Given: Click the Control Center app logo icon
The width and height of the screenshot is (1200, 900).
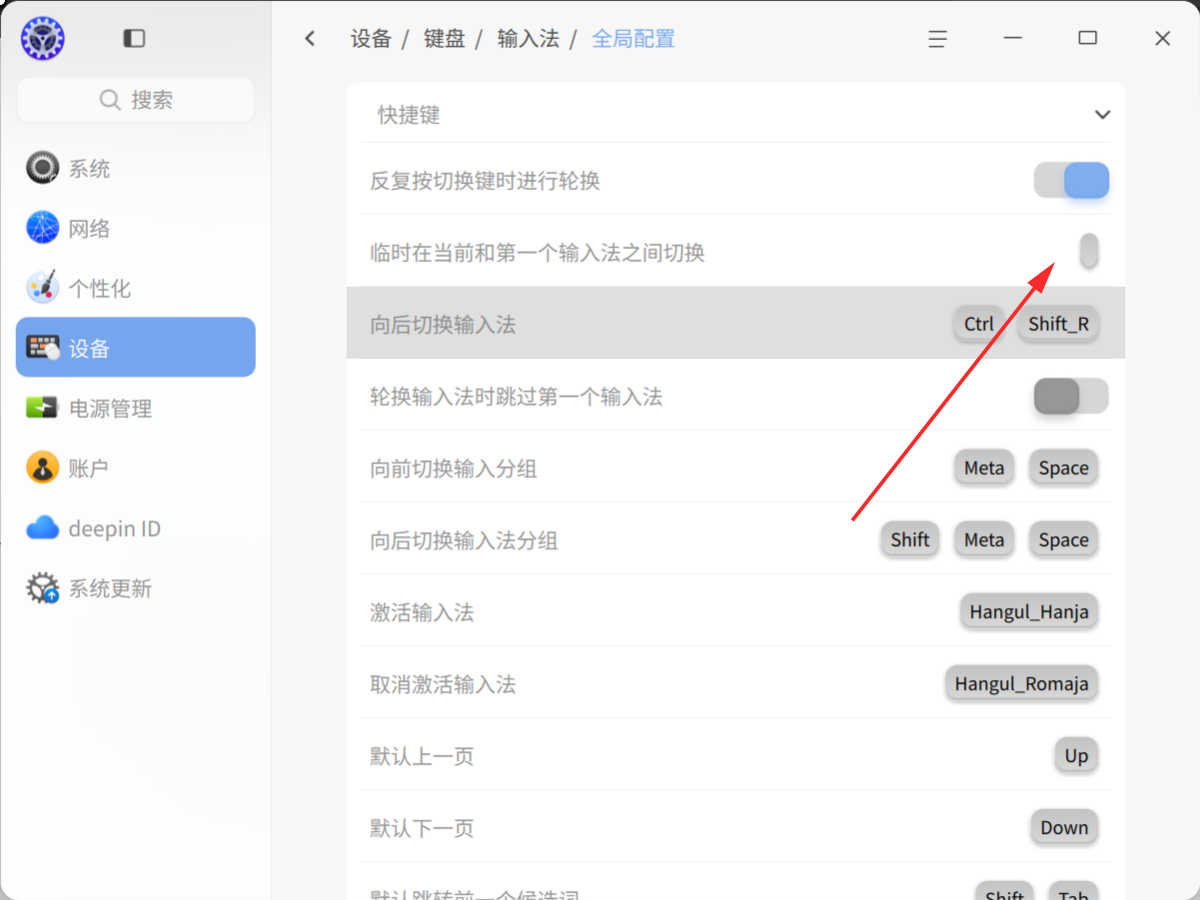Looking at the screenshot, I should (42, 39).
